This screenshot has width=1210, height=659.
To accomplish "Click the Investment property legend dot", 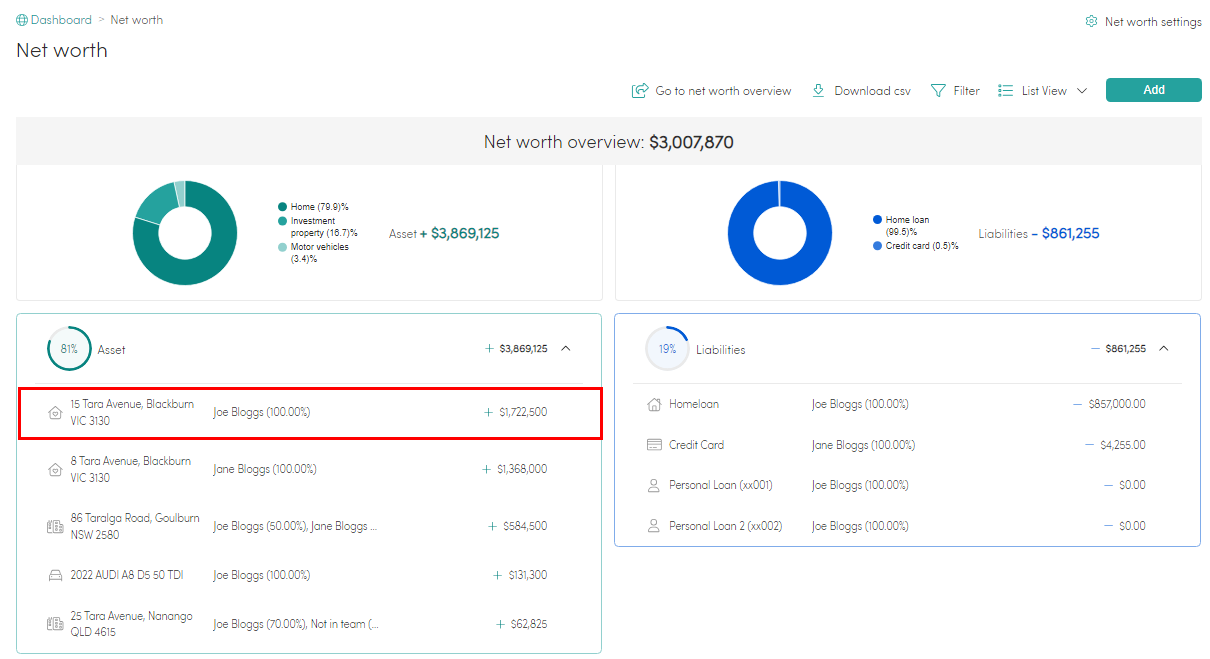I will pos(283,221).
